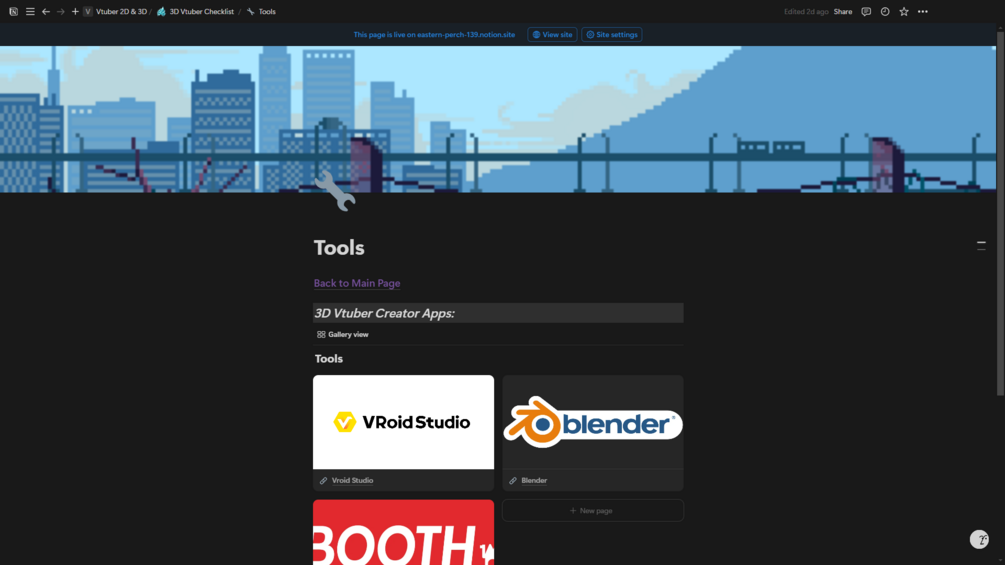Click the Share button
Screen dimensions: 1005x565
(843, 12)
